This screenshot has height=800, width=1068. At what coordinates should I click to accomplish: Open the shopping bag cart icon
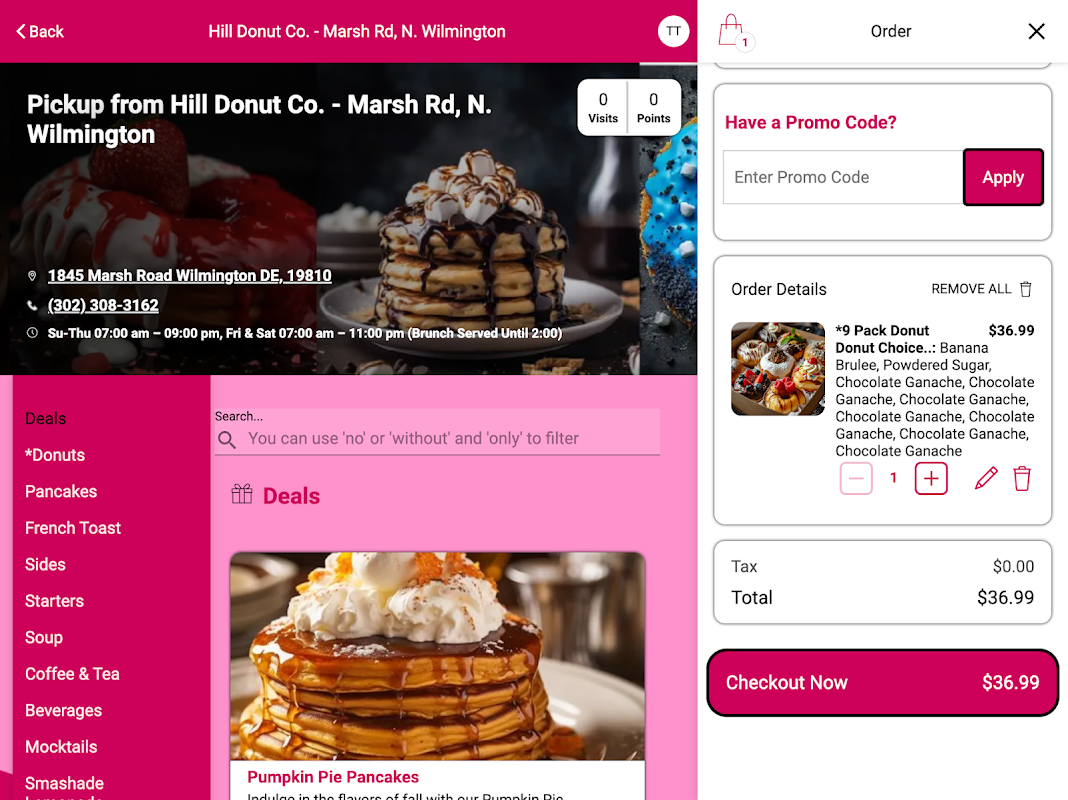[x=733, y=31]
